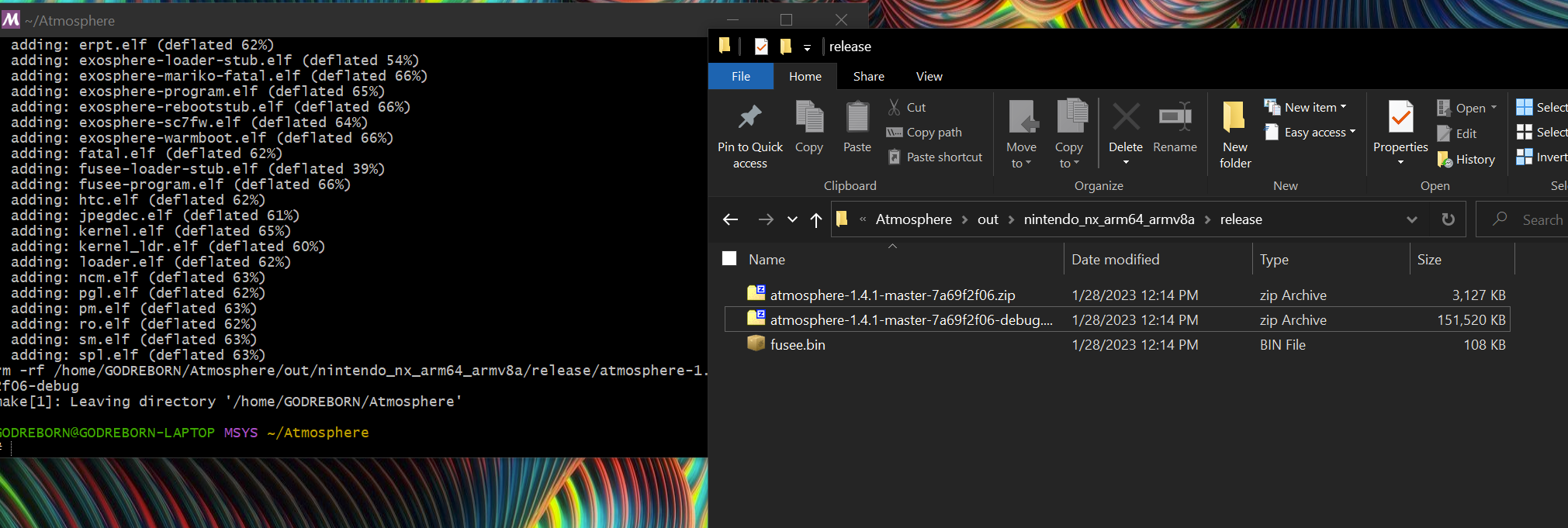
Task: Click the Invert selection icon
Action: point(1525,157)
